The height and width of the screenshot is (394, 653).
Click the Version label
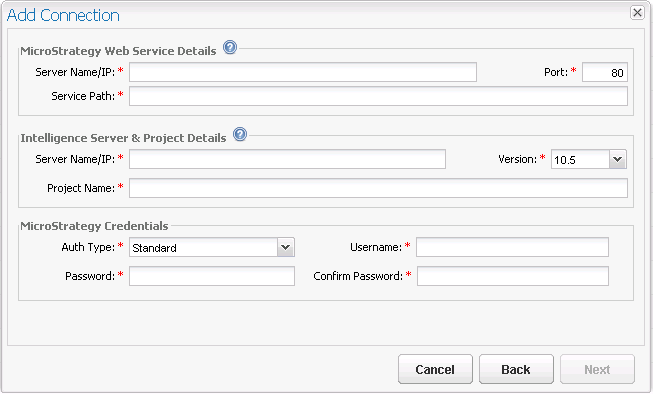[518, 159]
